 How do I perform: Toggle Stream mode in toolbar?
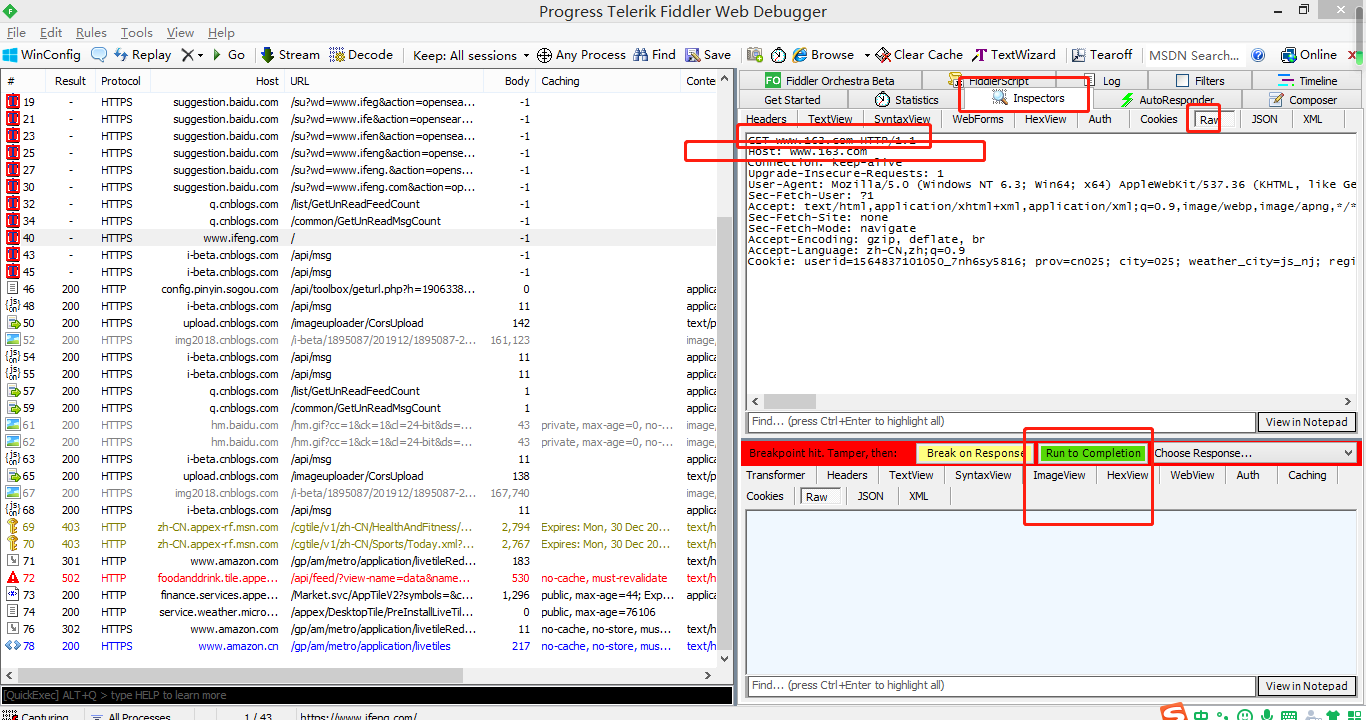tap(290, 55)
